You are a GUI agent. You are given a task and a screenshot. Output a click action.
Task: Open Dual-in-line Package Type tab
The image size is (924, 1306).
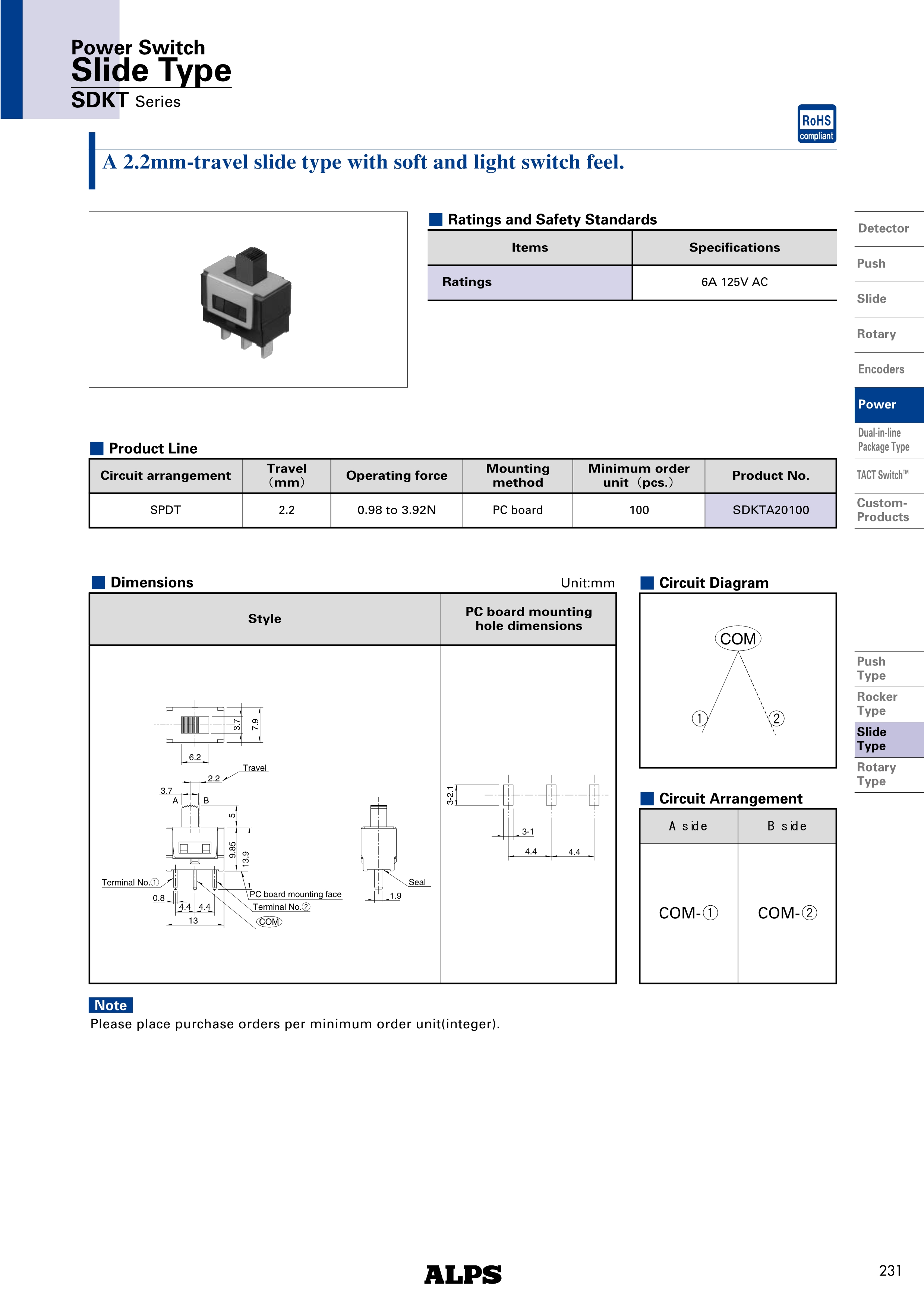click(883, 440)
